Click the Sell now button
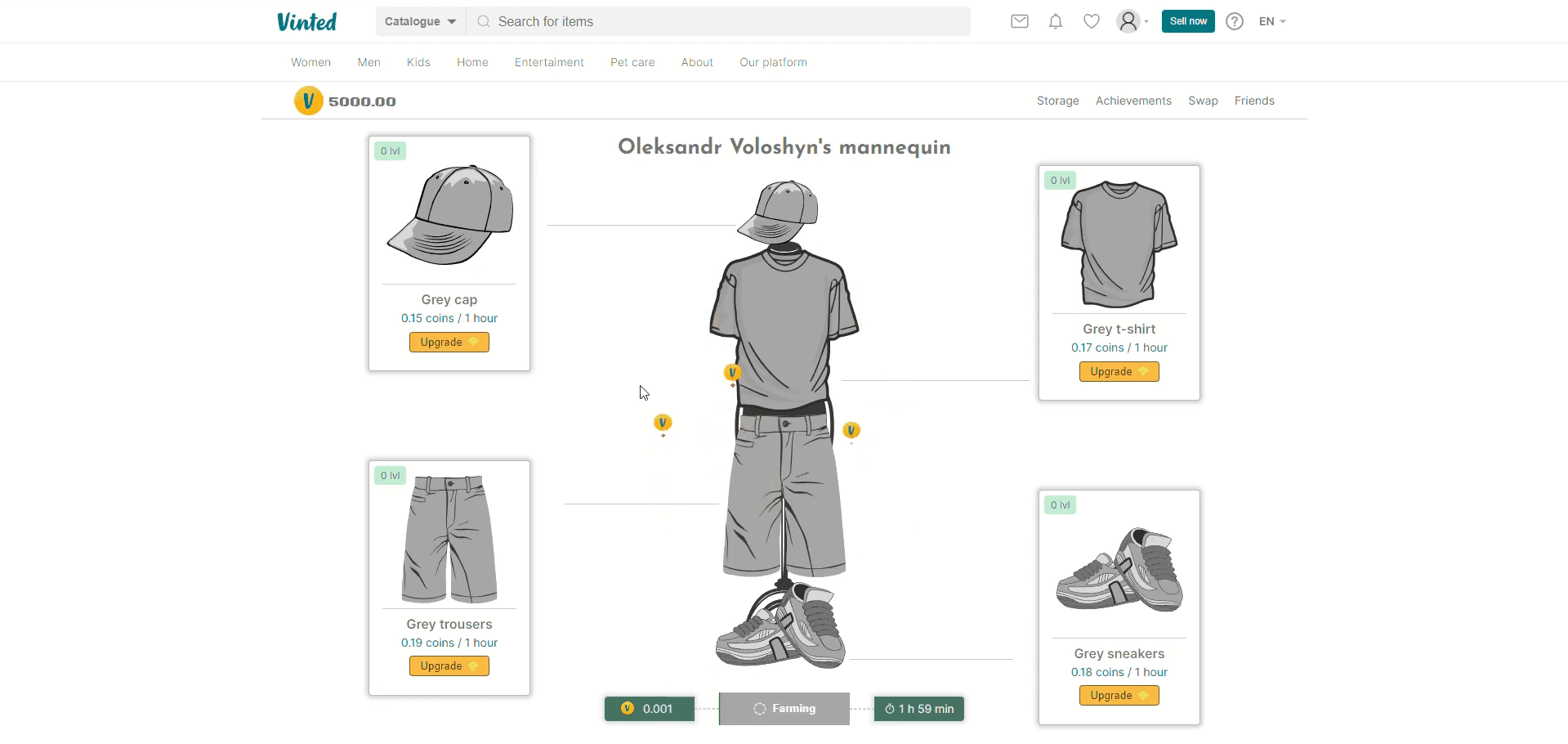The width and height of the screenshot is (1568, 744). point(1187,21)
